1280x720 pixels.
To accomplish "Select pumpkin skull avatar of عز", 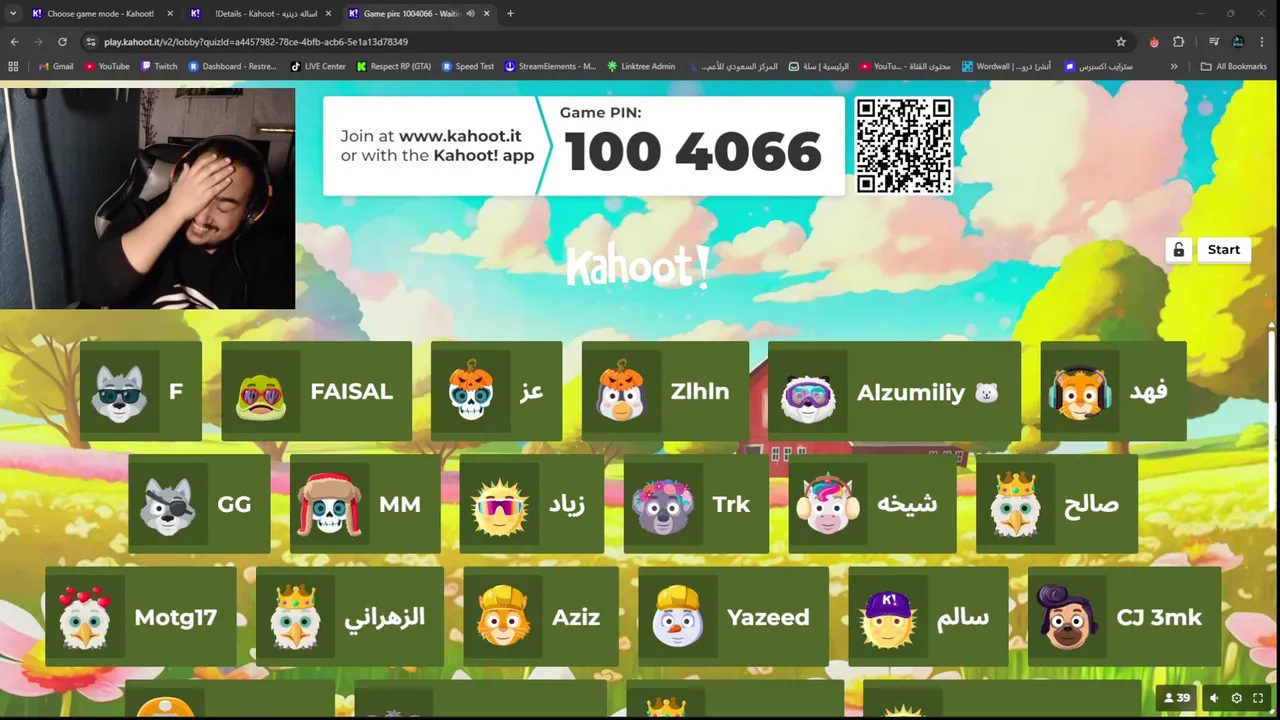I will coord(470,392).
